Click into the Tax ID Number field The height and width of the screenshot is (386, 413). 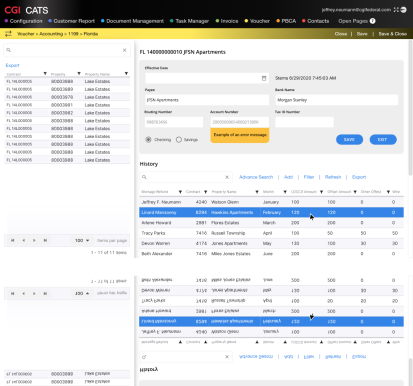pos(304,122)
